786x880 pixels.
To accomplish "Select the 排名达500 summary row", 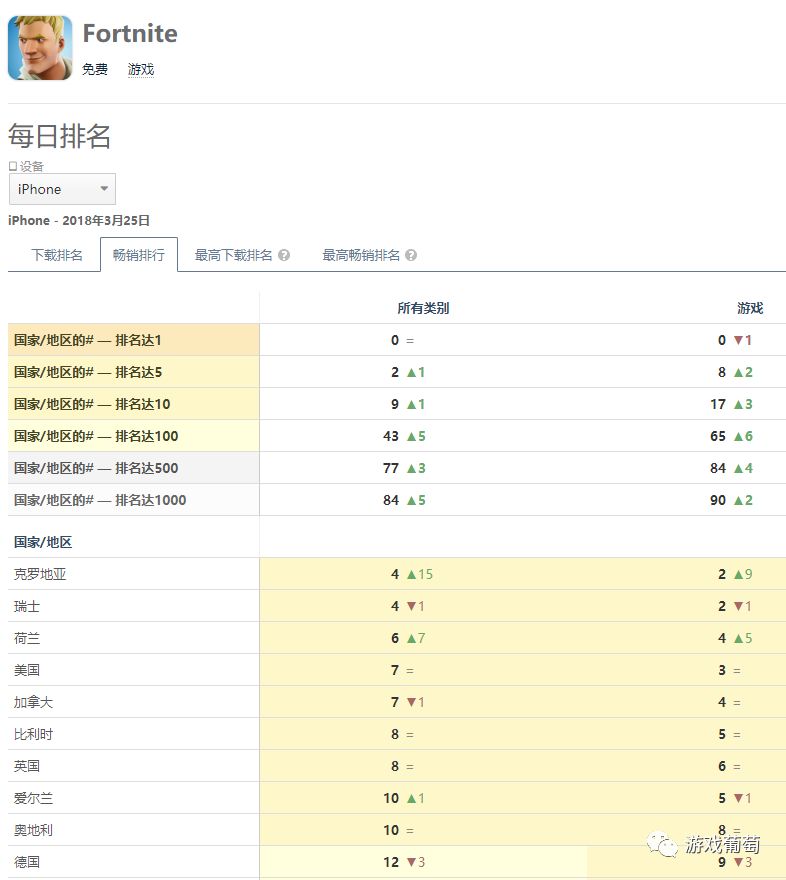I will (x=397, y=468).
